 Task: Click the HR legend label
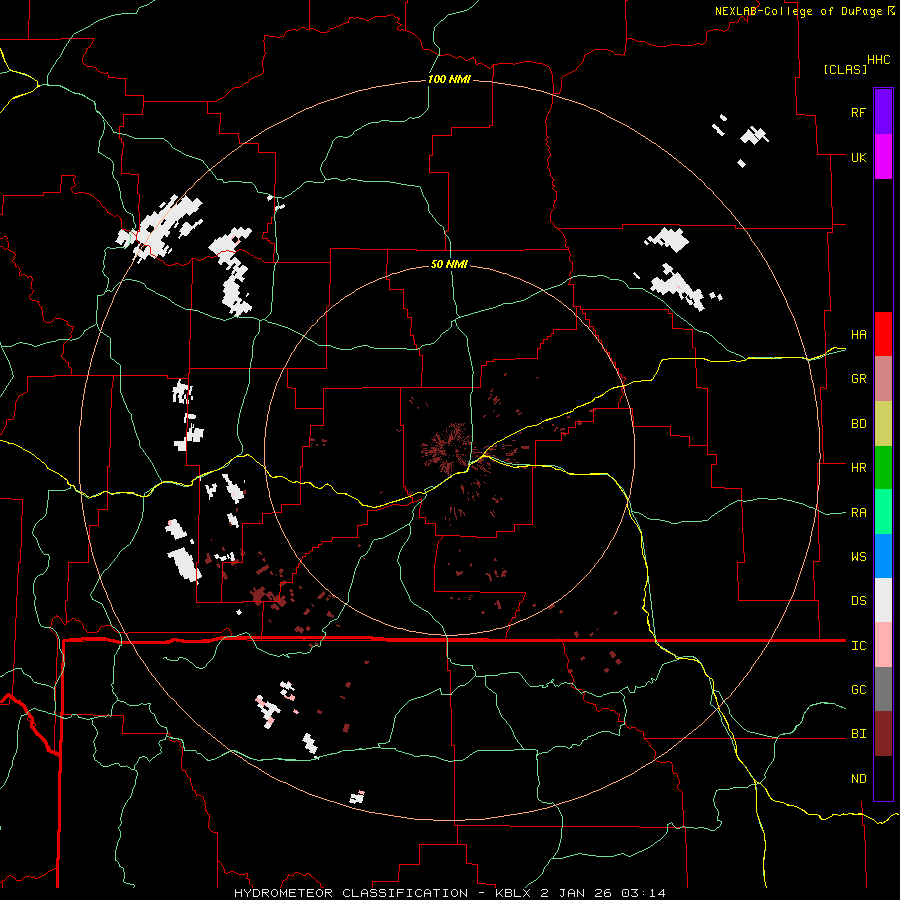click(x=859, y=468)
